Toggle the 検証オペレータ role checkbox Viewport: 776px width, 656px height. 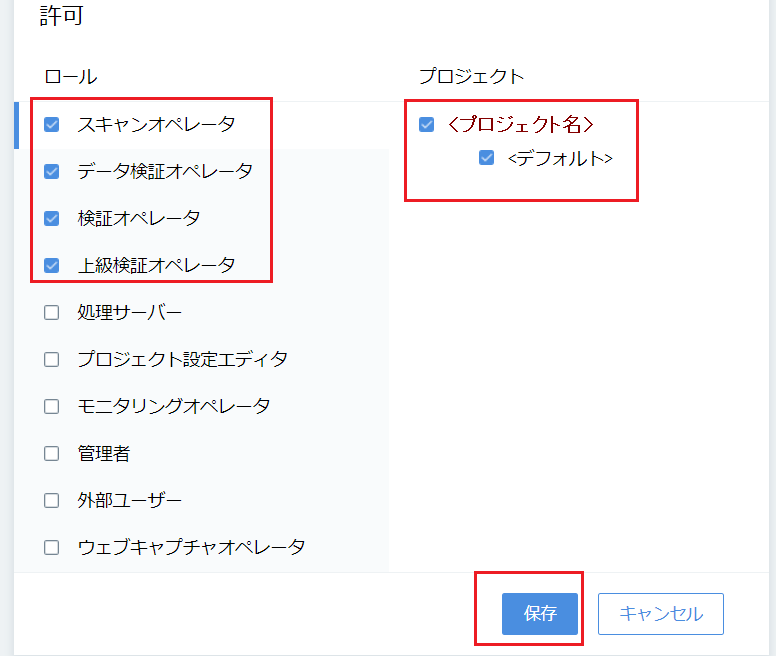pyautogui.click(x=51, y=218)
